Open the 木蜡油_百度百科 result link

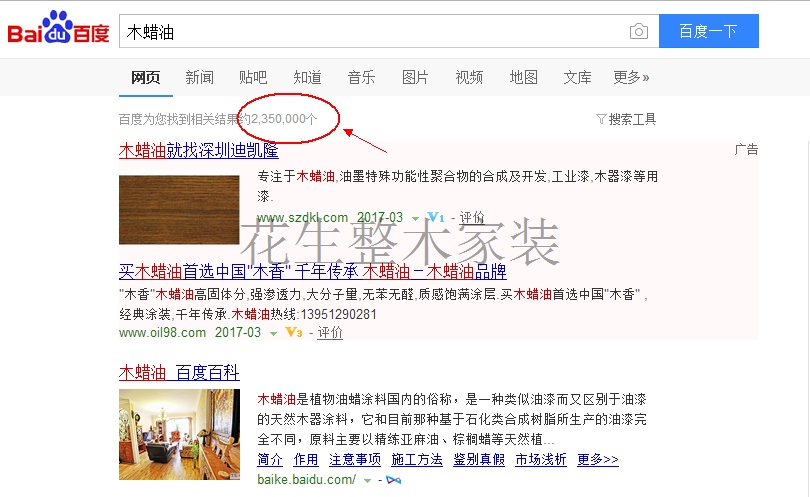coord(179,372)
